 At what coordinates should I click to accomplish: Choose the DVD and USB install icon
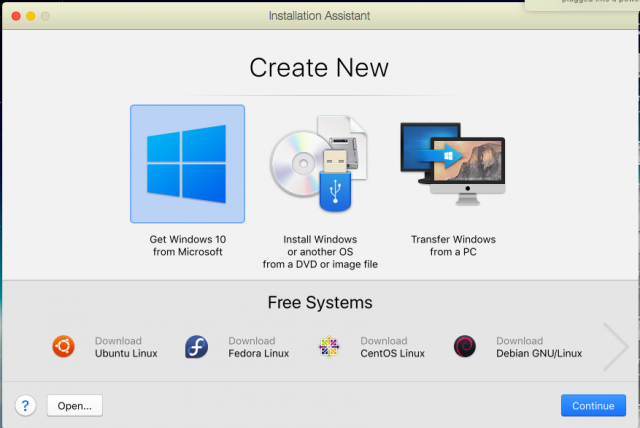pos(319,164)
